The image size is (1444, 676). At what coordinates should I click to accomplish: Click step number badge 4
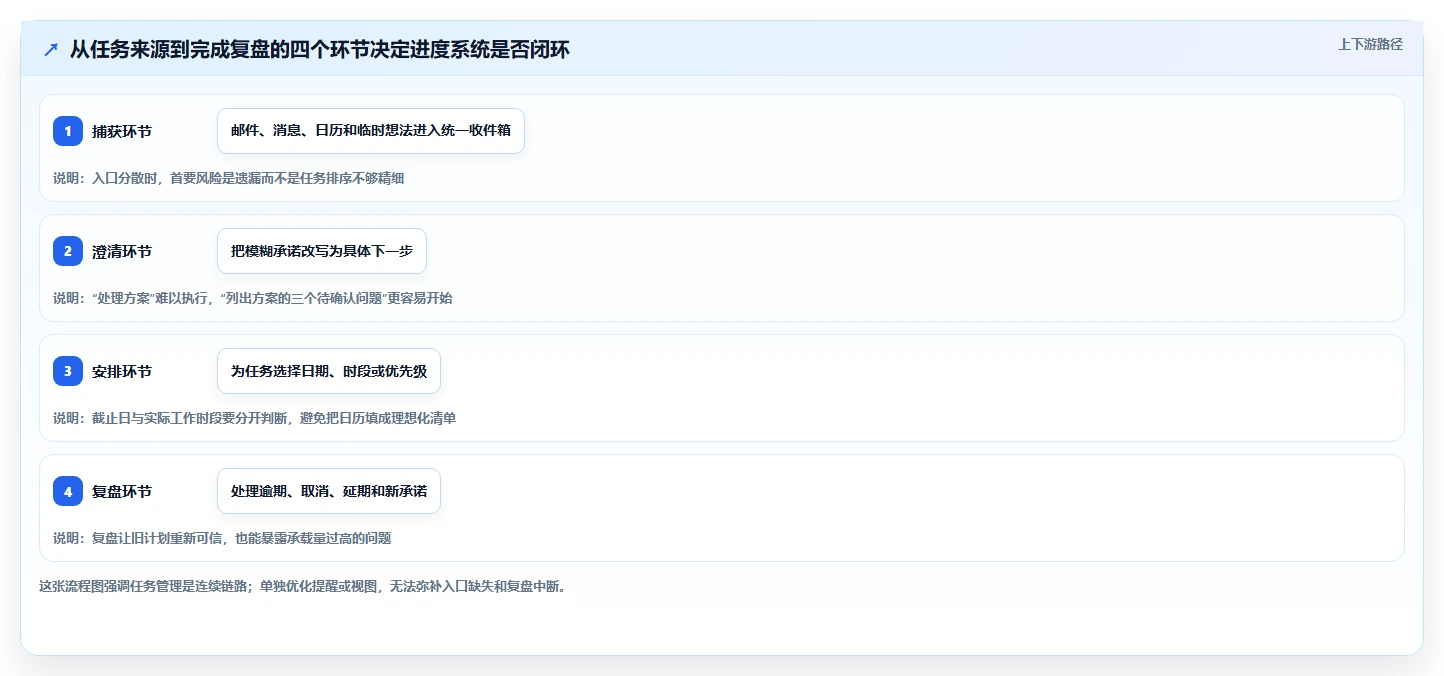pos(68,491)
